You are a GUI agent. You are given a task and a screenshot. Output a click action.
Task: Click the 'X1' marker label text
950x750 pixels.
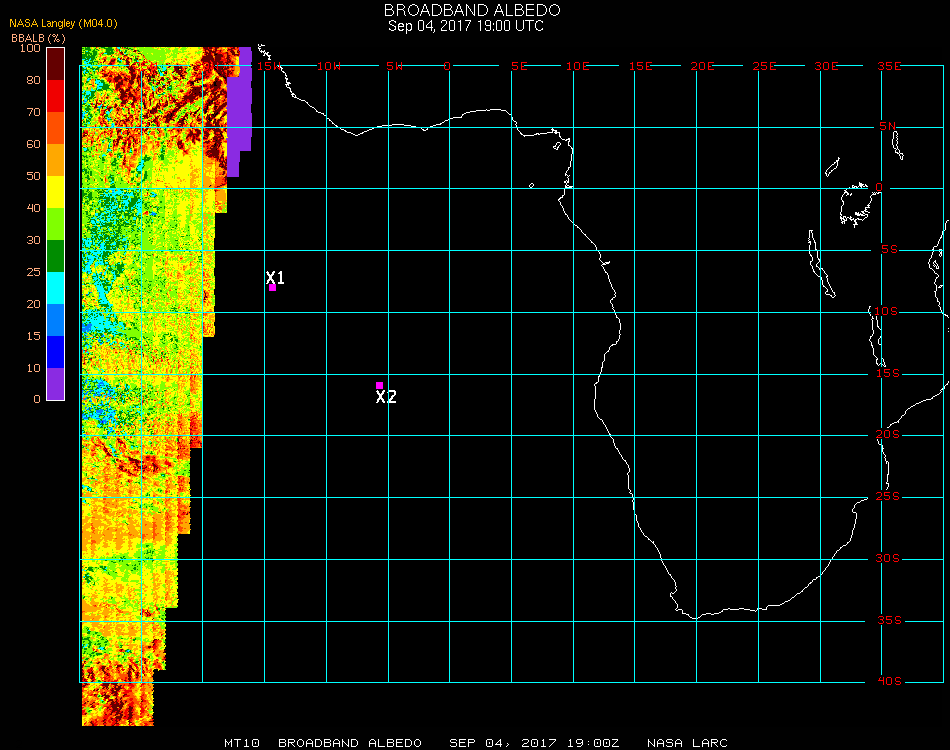tap(275, 277)
